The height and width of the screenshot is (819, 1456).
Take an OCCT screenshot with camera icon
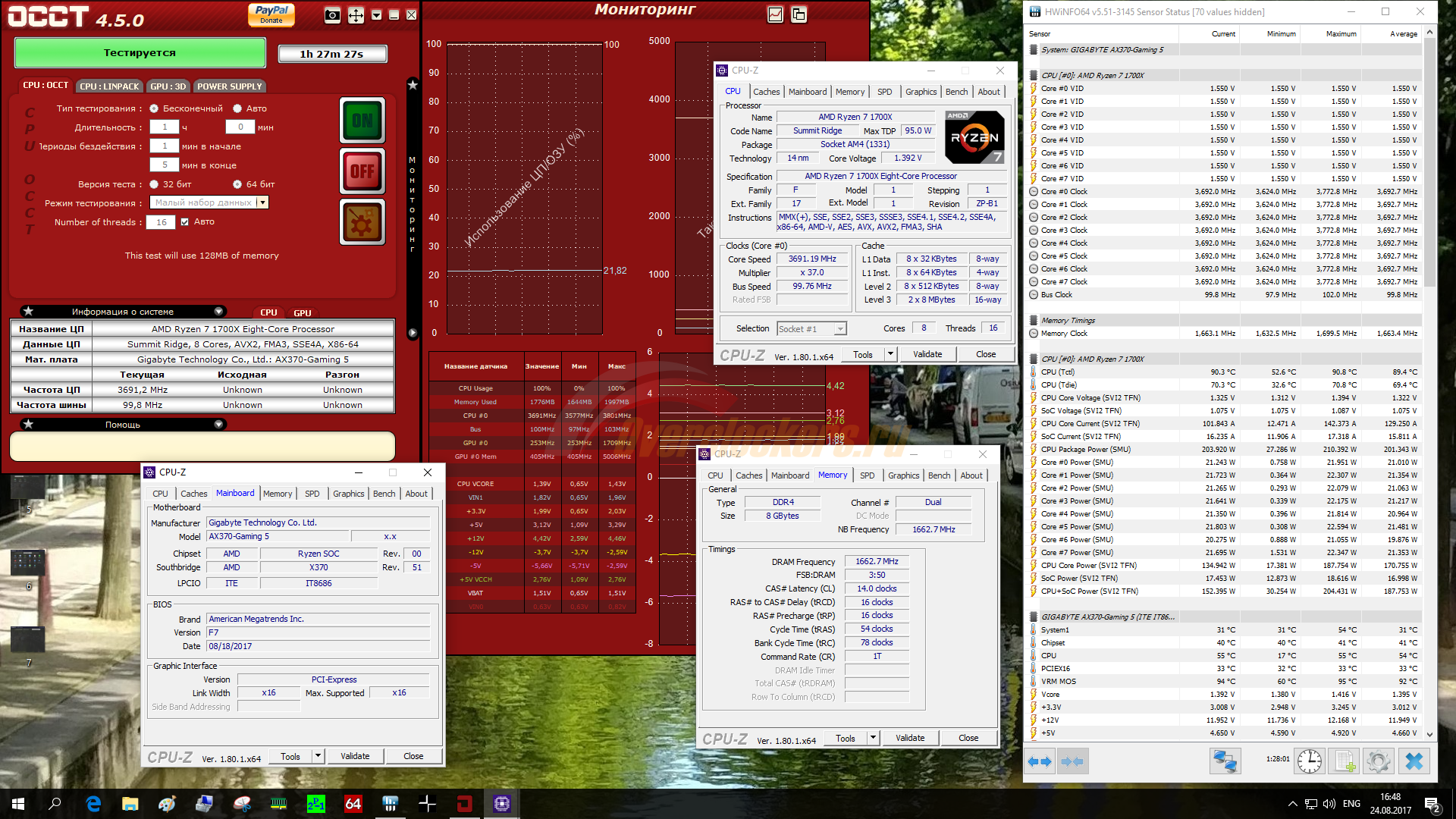coord(332,15)
